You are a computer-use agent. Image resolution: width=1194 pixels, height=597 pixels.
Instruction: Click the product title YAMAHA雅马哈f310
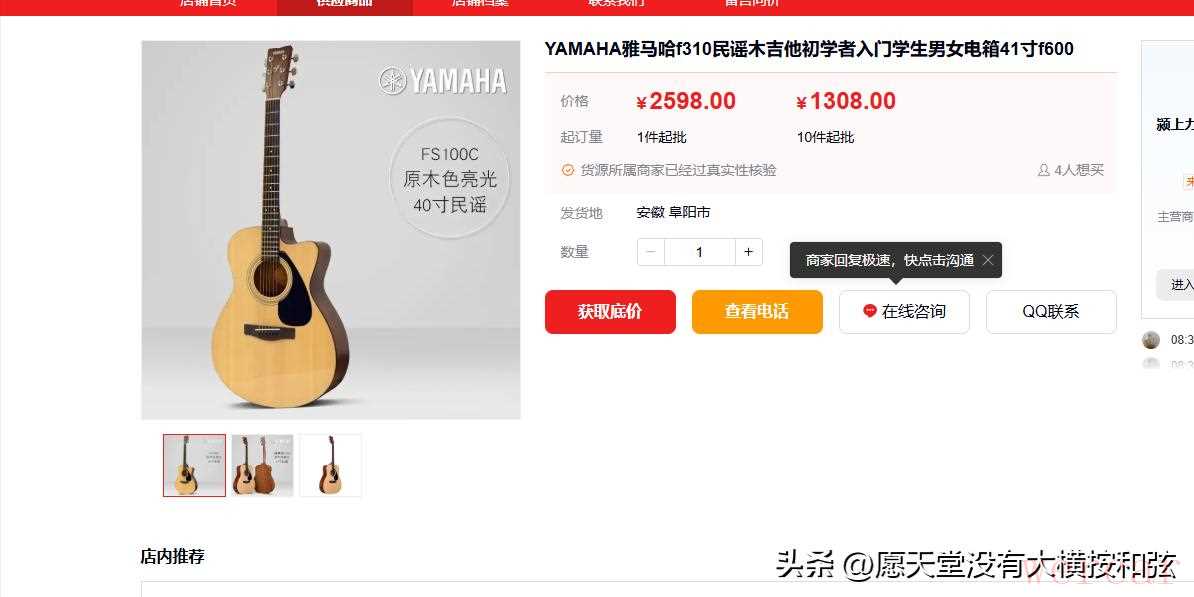pos(809,49)
